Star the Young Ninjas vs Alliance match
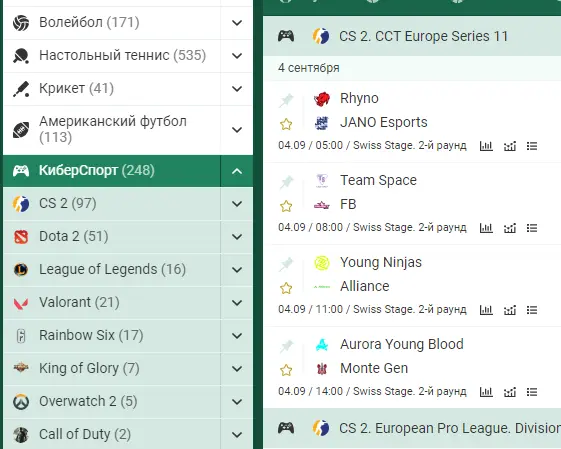The width and height of the screenshot is (561, 449). [x=286, y=288]
